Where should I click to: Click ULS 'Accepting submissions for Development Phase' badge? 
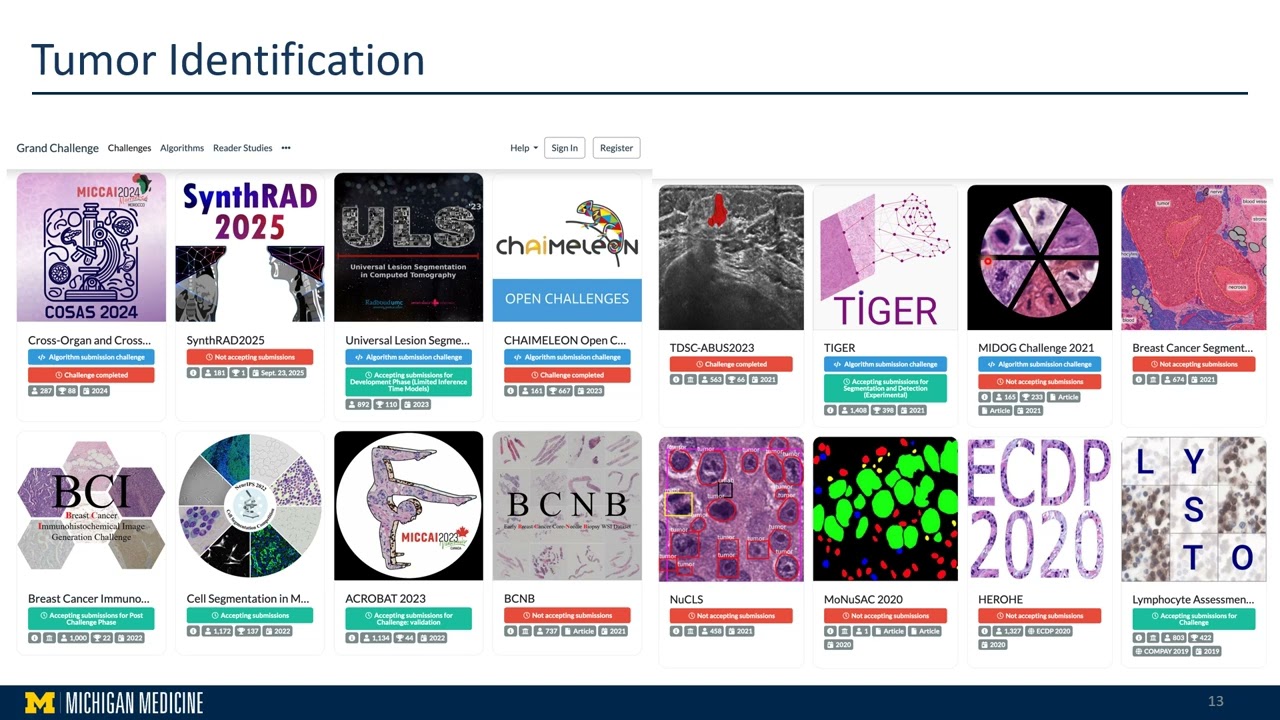408,381
